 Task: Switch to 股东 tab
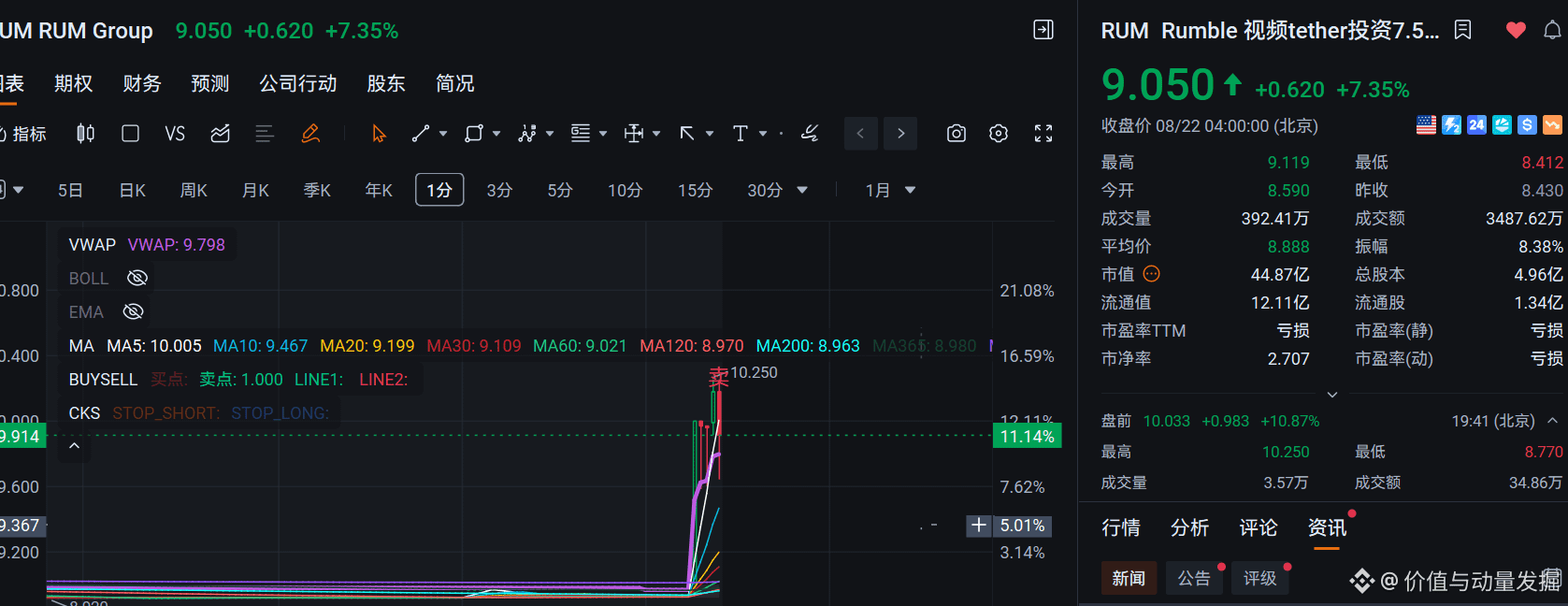click(386, 83)
